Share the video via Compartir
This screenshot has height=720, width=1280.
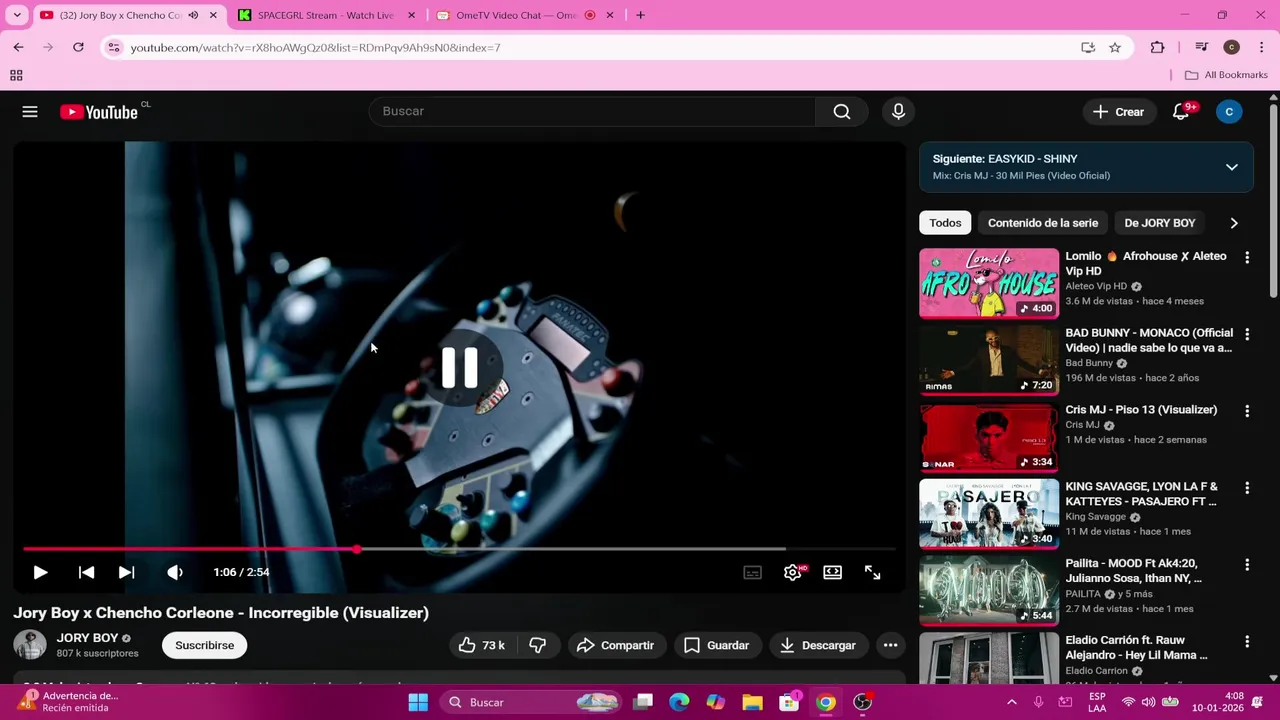pyautogui.click(x=616, y=645)
